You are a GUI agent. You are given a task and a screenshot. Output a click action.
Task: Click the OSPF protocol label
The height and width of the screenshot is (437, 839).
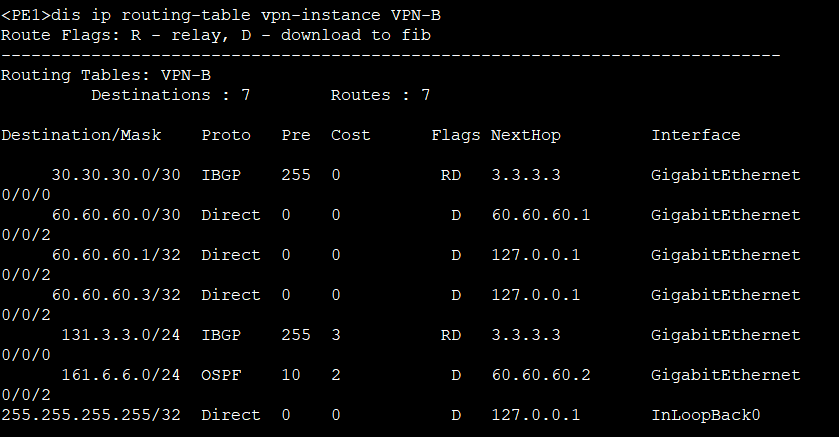coord(221,375)
